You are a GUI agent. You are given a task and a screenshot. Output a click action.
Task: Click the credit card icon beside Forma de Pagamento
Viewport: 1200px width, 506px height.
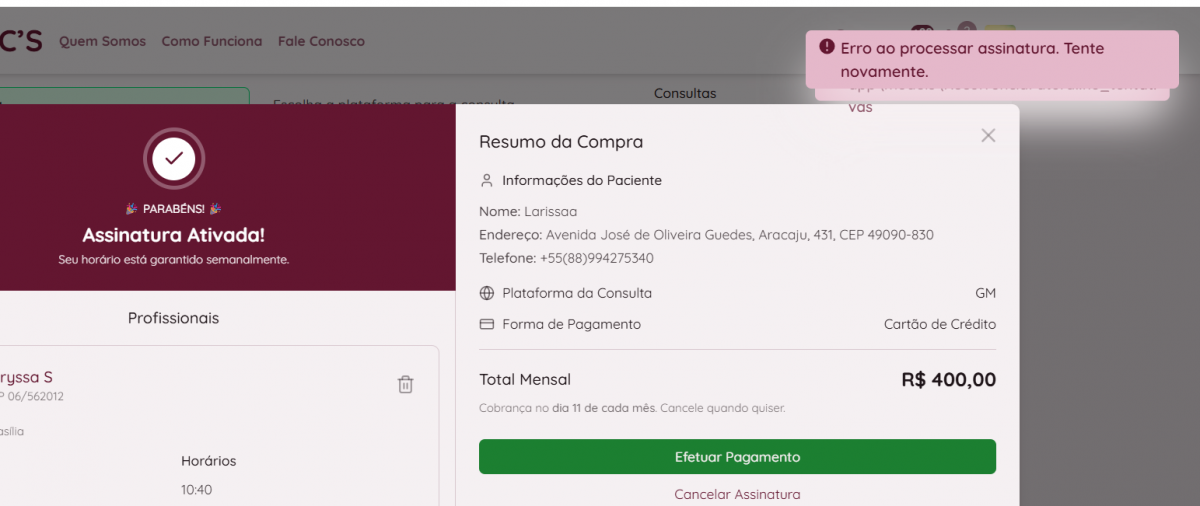pyautogui.click(x=487, y=324)
